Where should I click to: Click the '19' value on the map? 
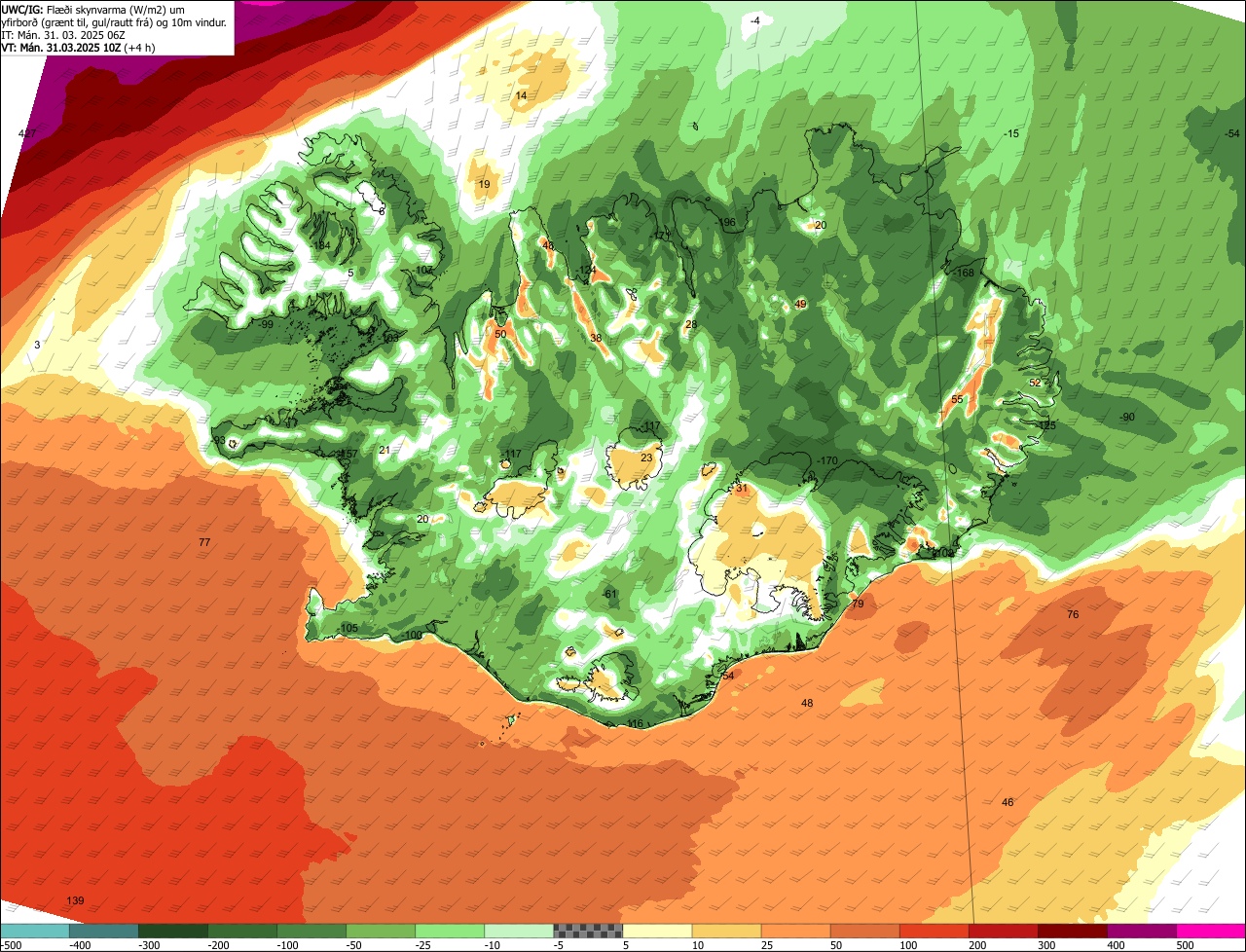point(484,184)
